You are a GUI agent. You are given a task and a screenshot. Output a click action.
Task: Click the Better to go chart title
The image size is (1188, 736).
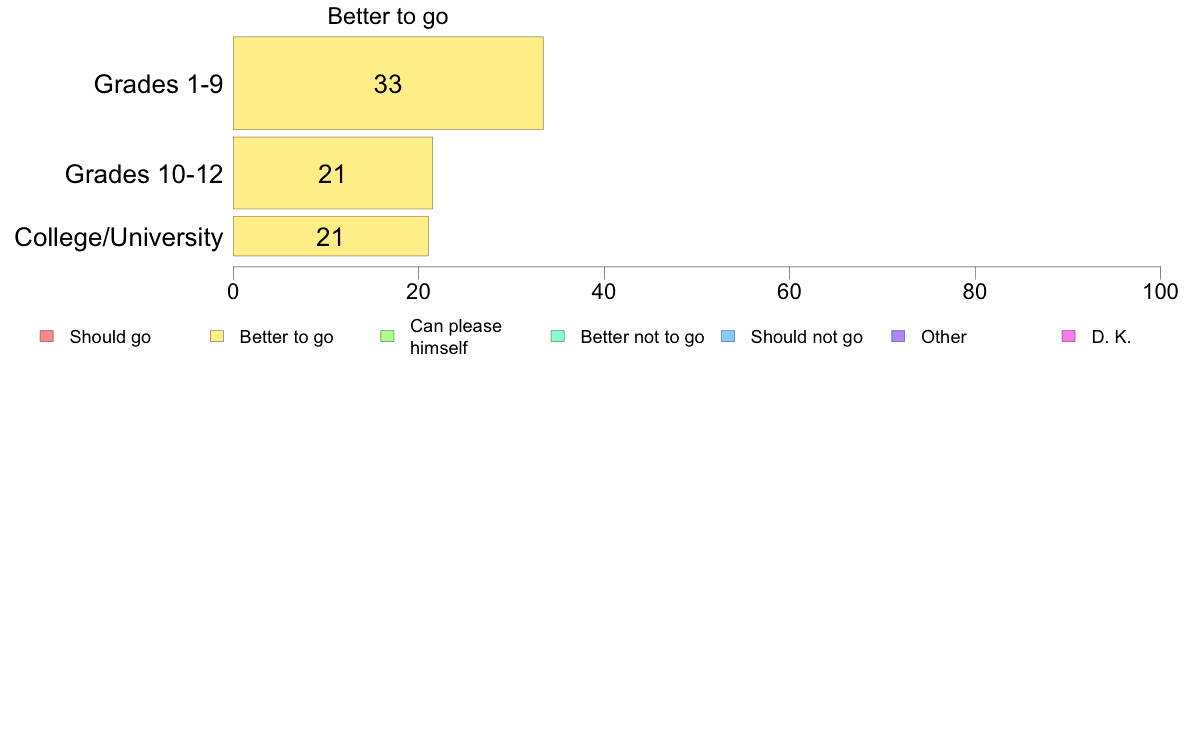tap(388, 16)
